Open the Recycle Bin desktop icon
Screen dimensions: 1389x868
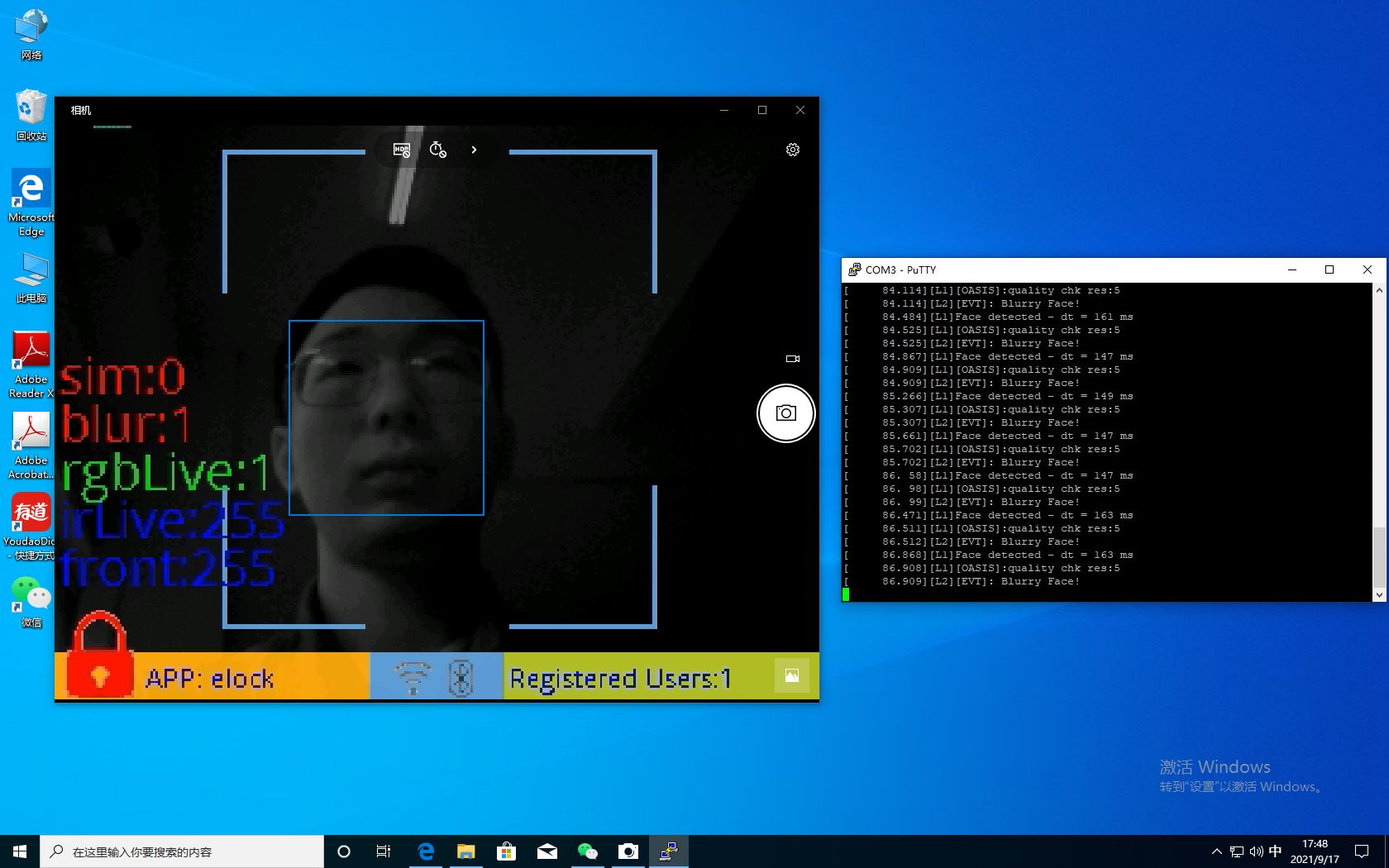[31, 115]
